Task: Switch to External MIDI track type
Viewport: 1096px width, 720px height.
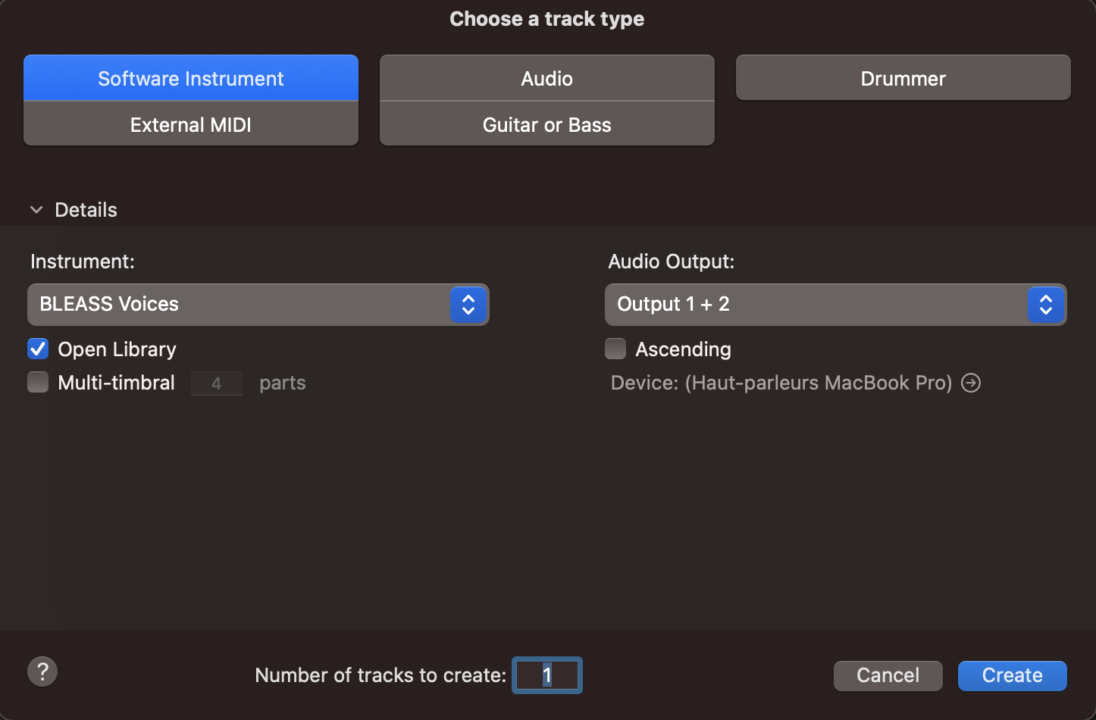Action: 190,125
